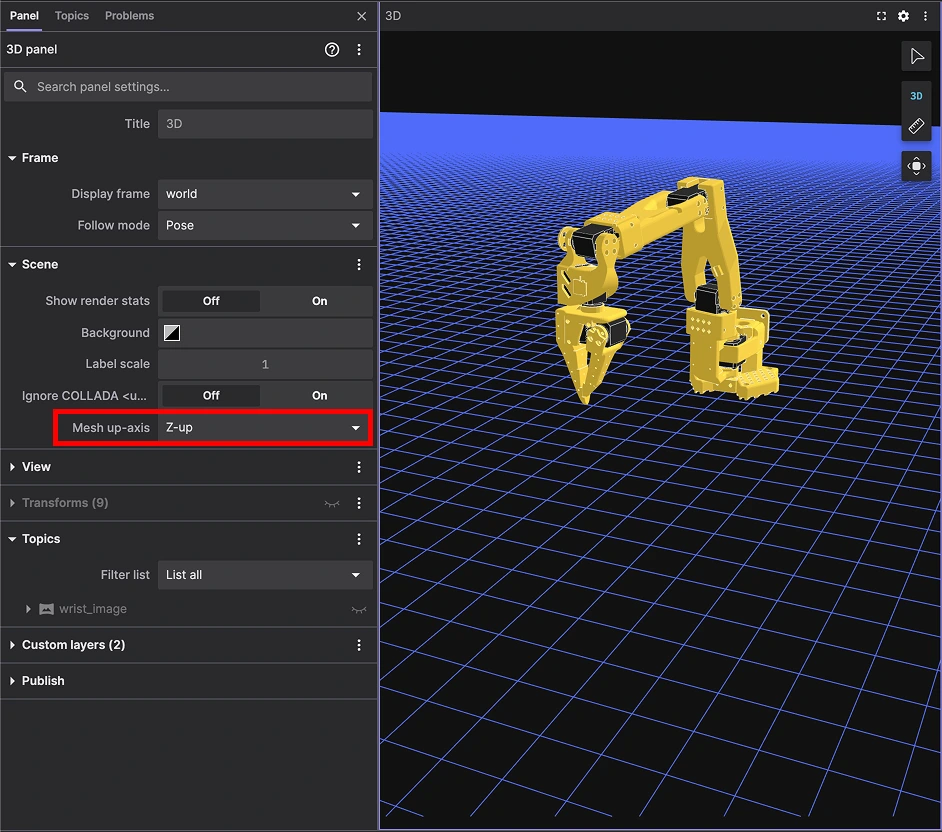
Task: Switch to the Problems tab
Action: [x=129, y=16]
